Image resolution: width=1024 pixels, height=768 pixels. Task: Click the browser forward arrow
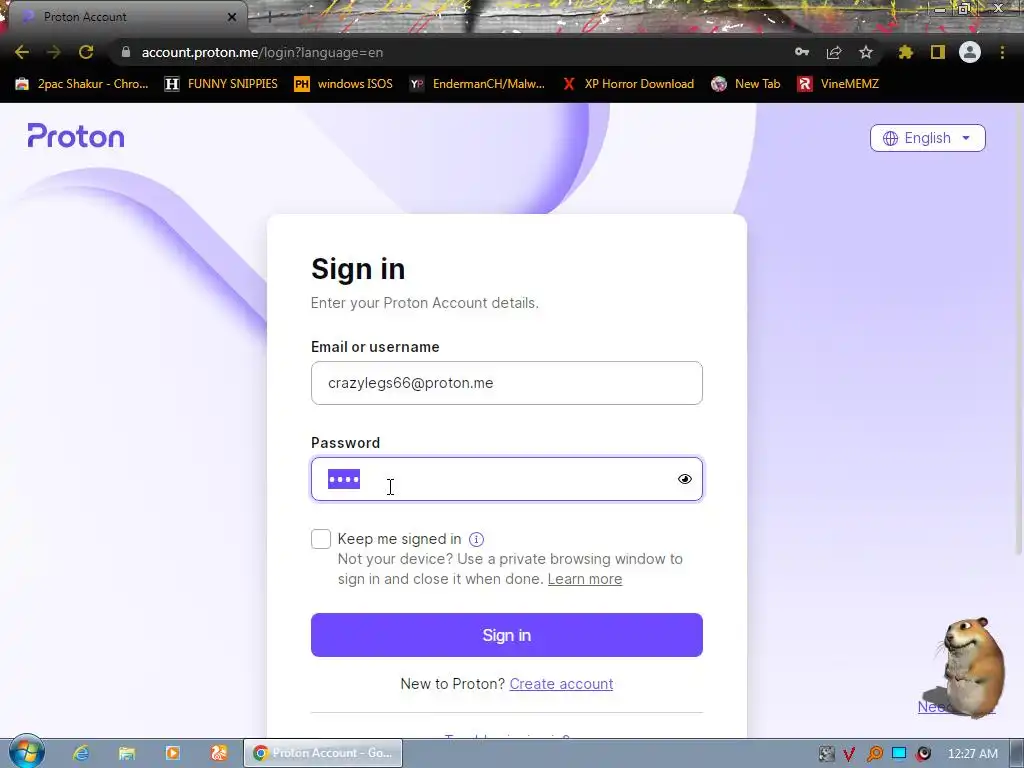click(54, 52)
